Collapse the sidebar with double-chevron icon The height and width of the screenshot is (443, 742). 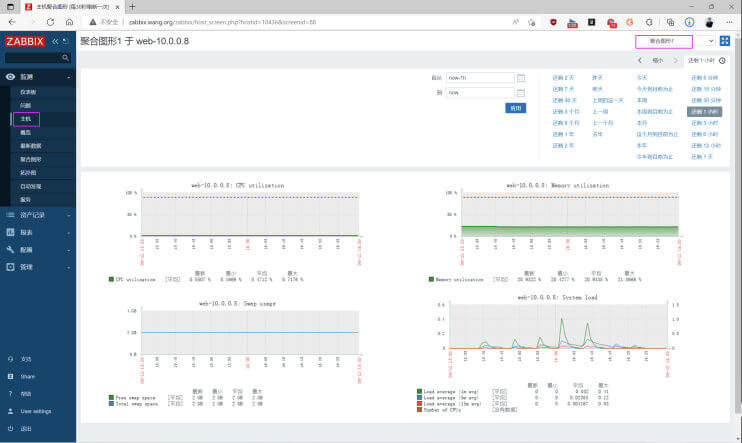pyautogui.click(x=55, y=42)
